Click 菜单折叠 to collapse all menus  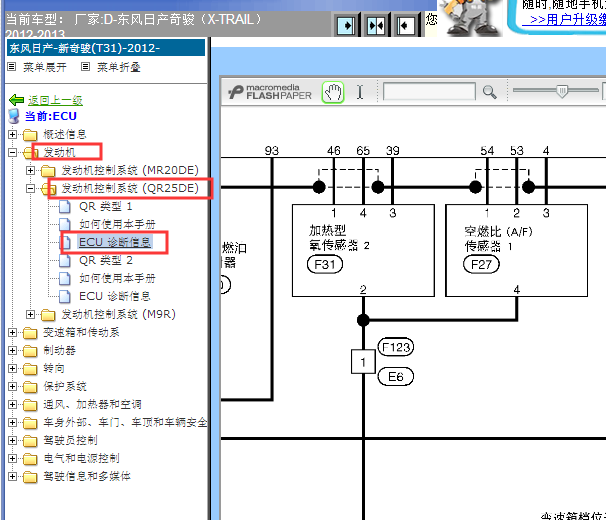pos(119,67)
